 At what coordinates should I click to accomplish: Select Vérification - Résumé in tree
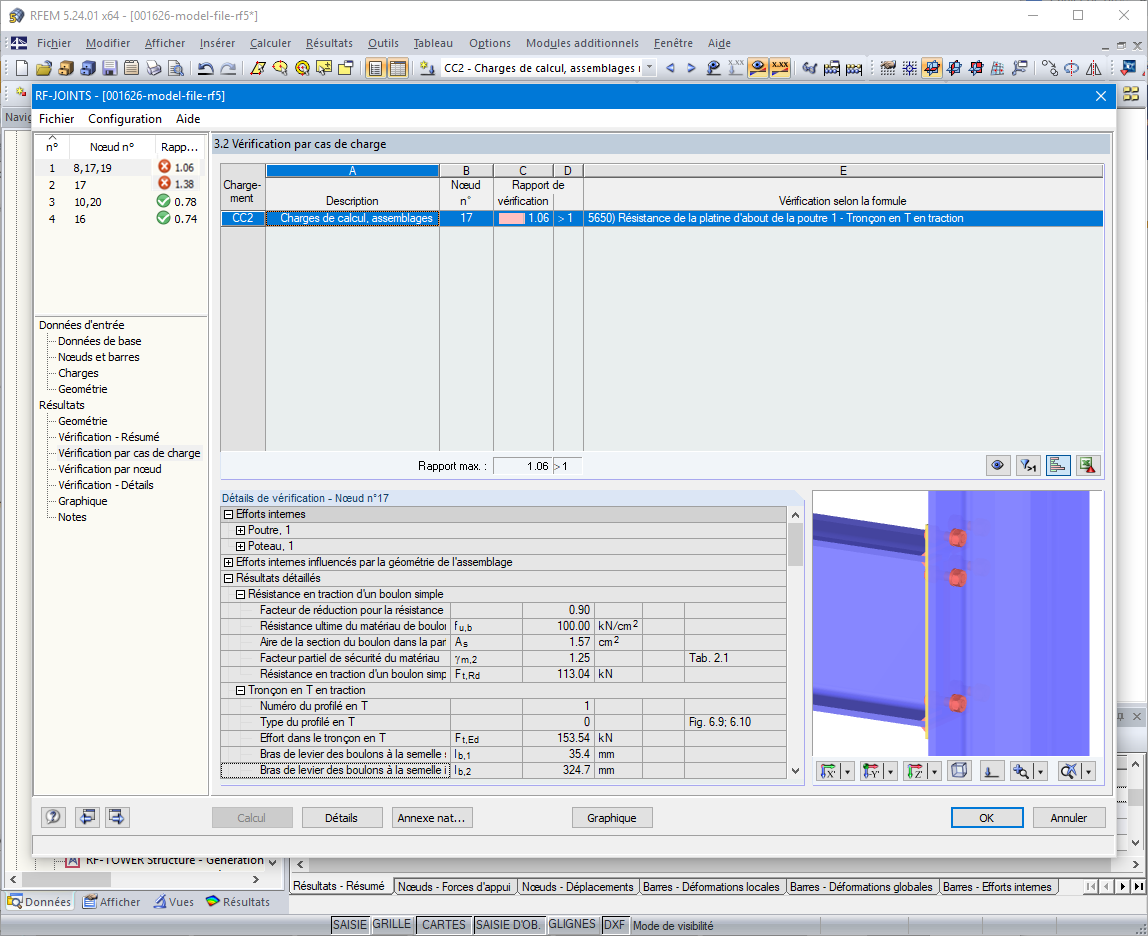[109, 437]
